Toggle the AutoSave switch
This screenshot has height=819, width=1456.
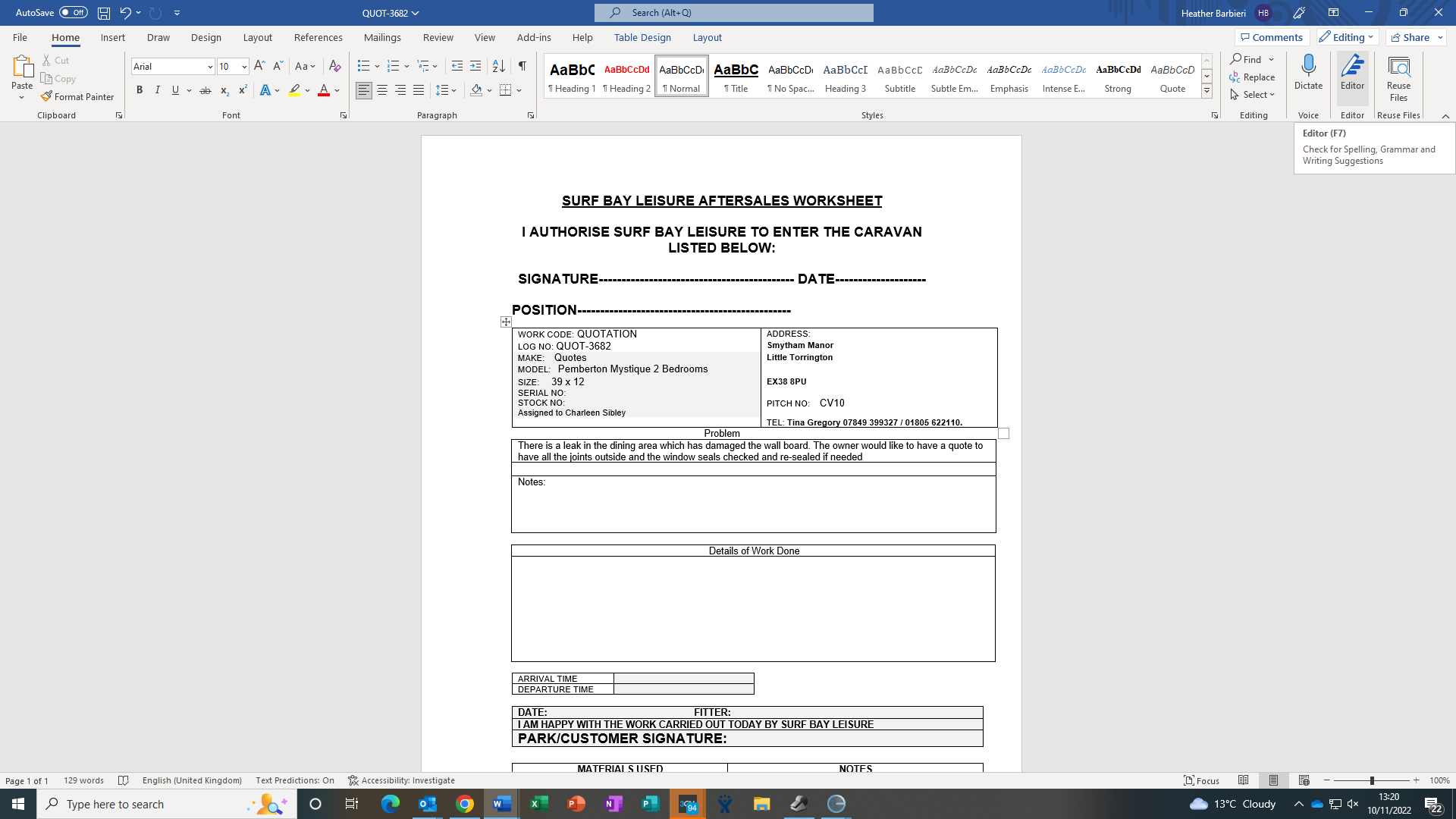click(x=73, y=12)
